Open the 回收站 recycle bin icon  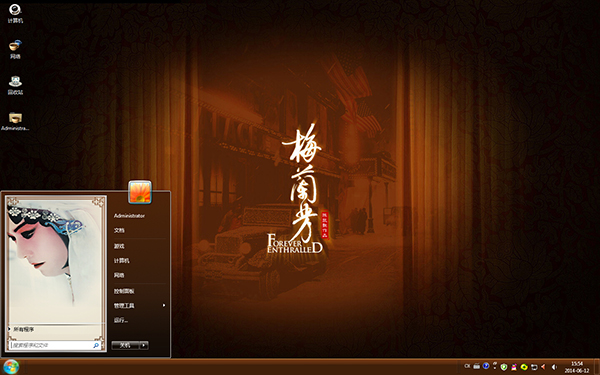(x=15, y=85)
